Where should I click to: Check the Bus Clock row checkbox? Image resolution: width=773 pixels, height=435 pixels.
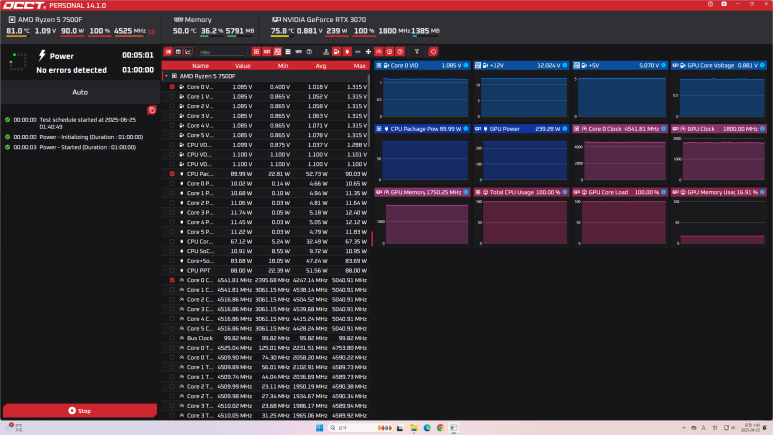[x=172, y=338]
